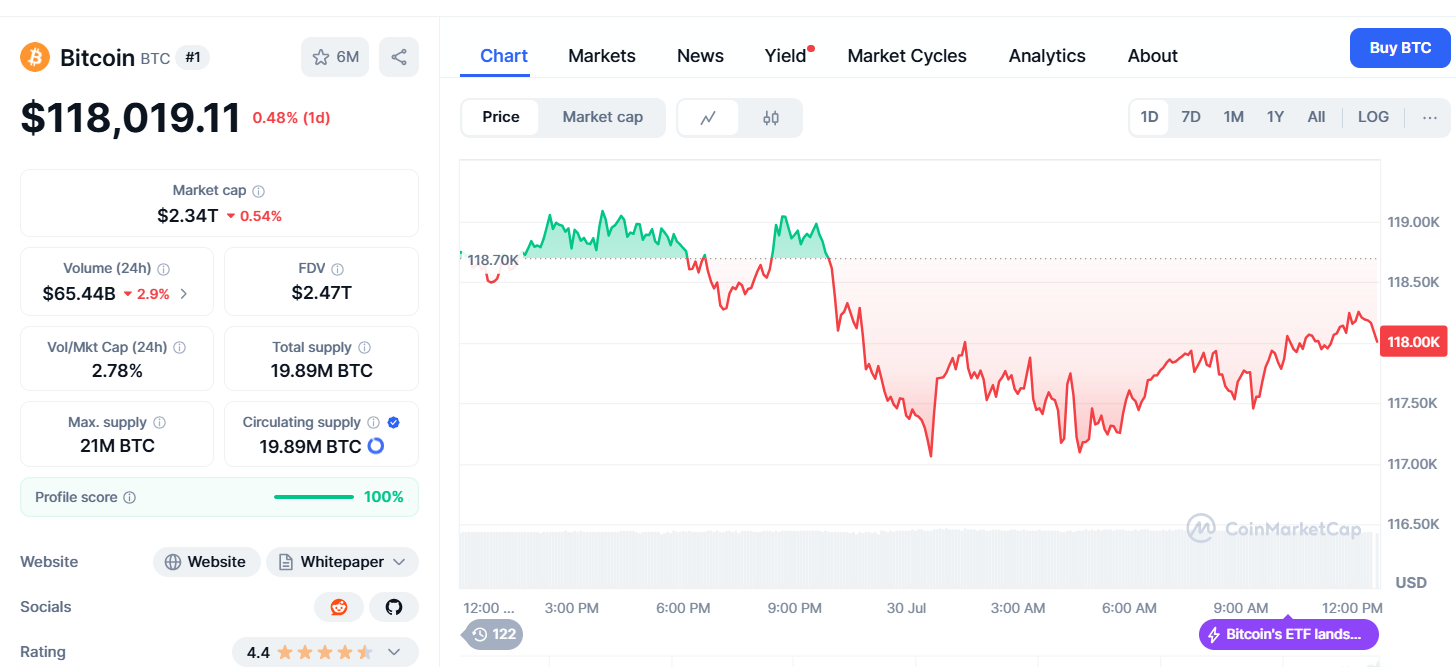Screen dimensions: 1456x667
Task: Open Market cap info tooltip icon
Action: click(x=259, y=190)
